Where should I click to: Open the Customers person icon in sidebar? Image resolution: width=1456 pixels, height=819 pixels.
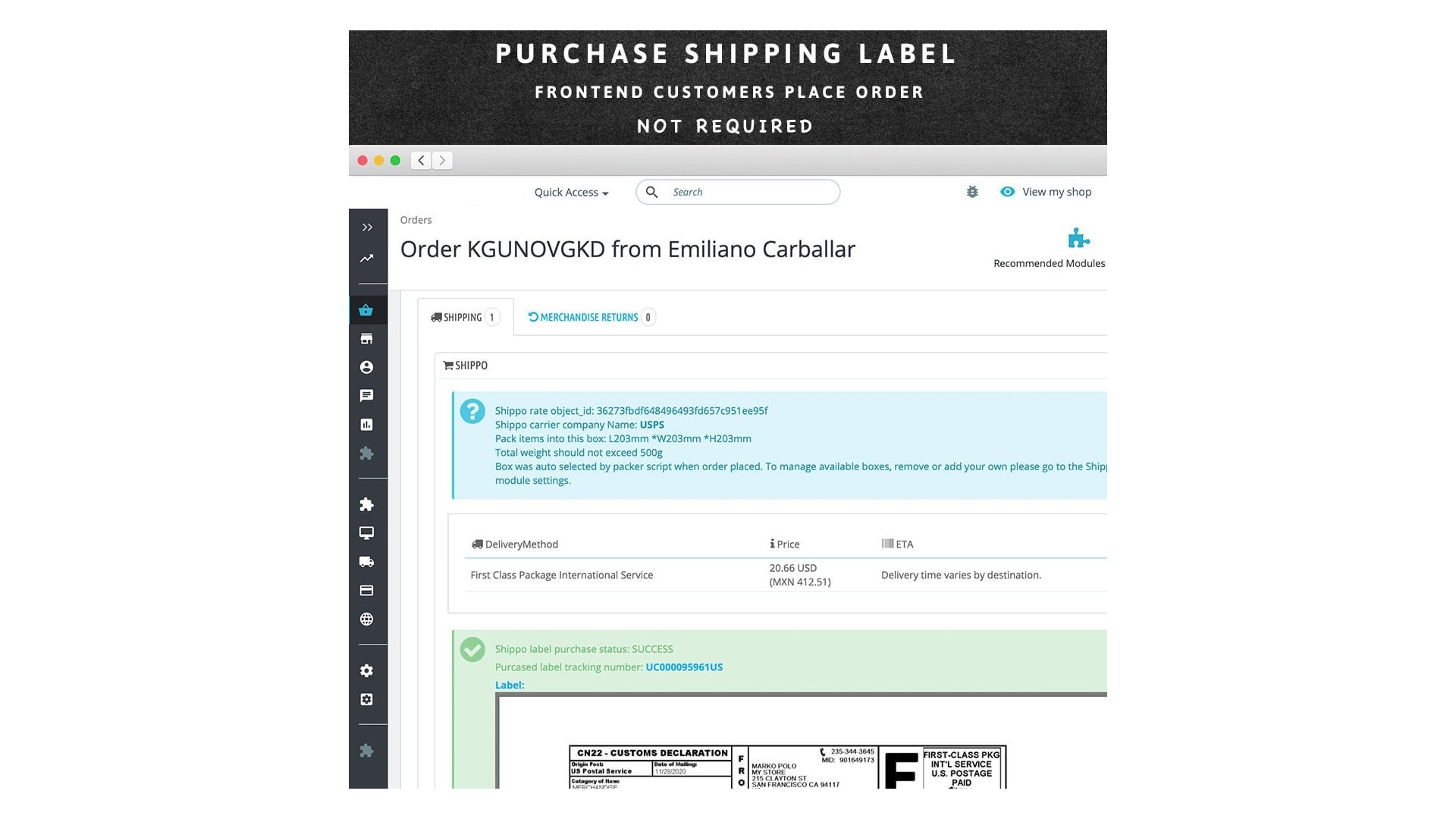pos(366,367)
